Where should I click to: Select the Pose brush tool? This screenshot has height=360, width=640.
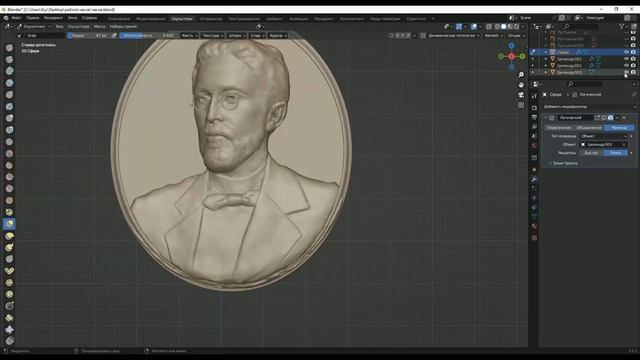point(9,271)
